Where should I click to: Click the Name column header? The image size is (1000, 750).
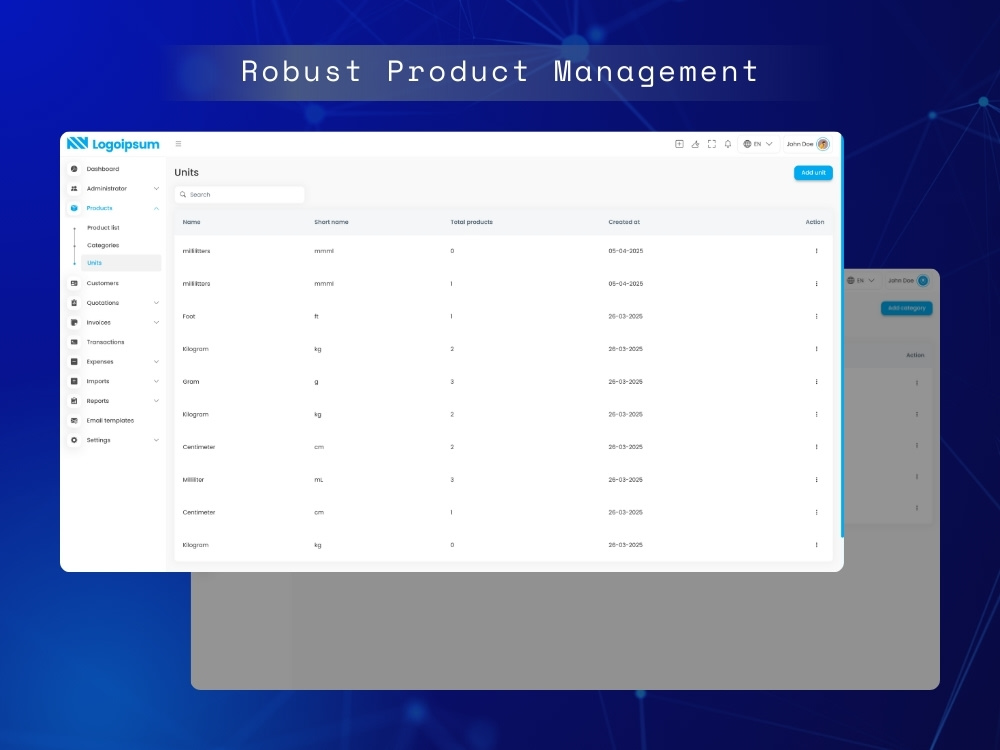point(191,222)
